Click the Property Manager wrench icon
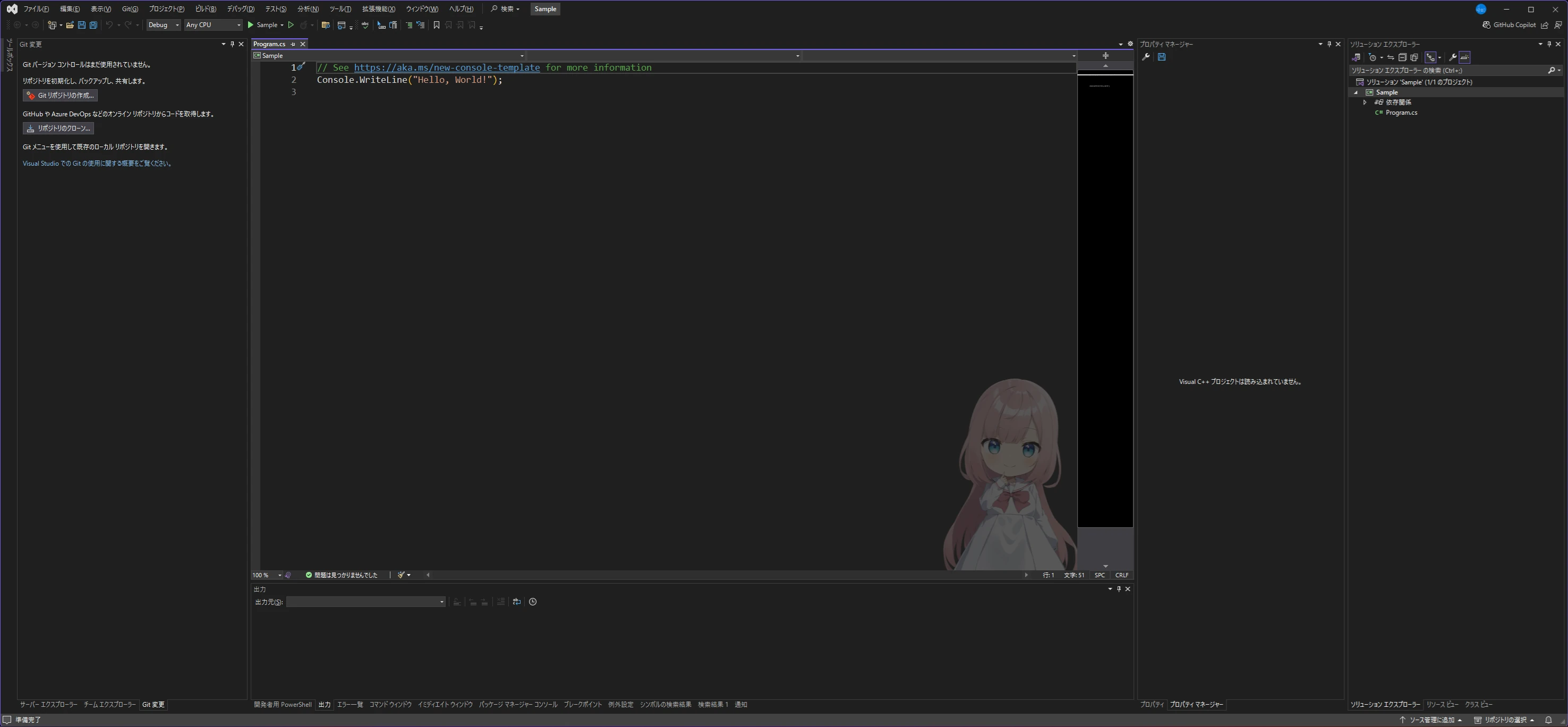 [x=1146, y=57]
